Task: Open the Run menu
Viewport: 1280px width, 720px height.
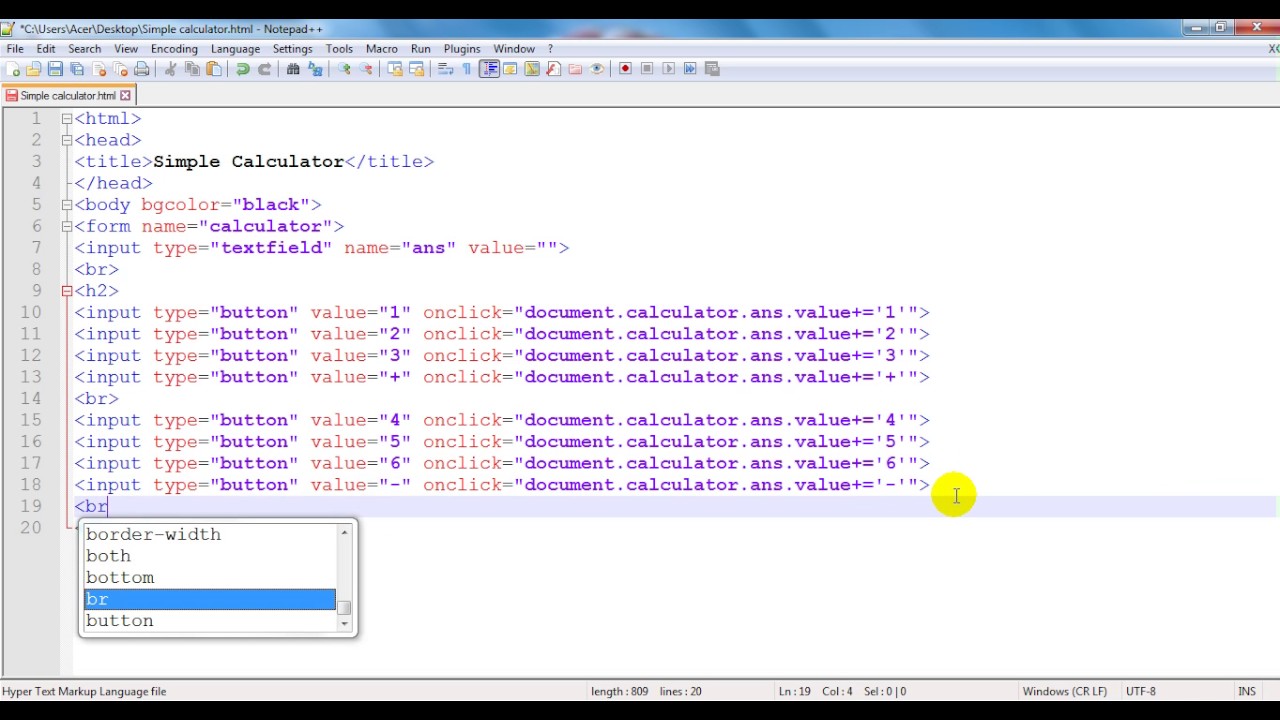Action: (421, 49)
